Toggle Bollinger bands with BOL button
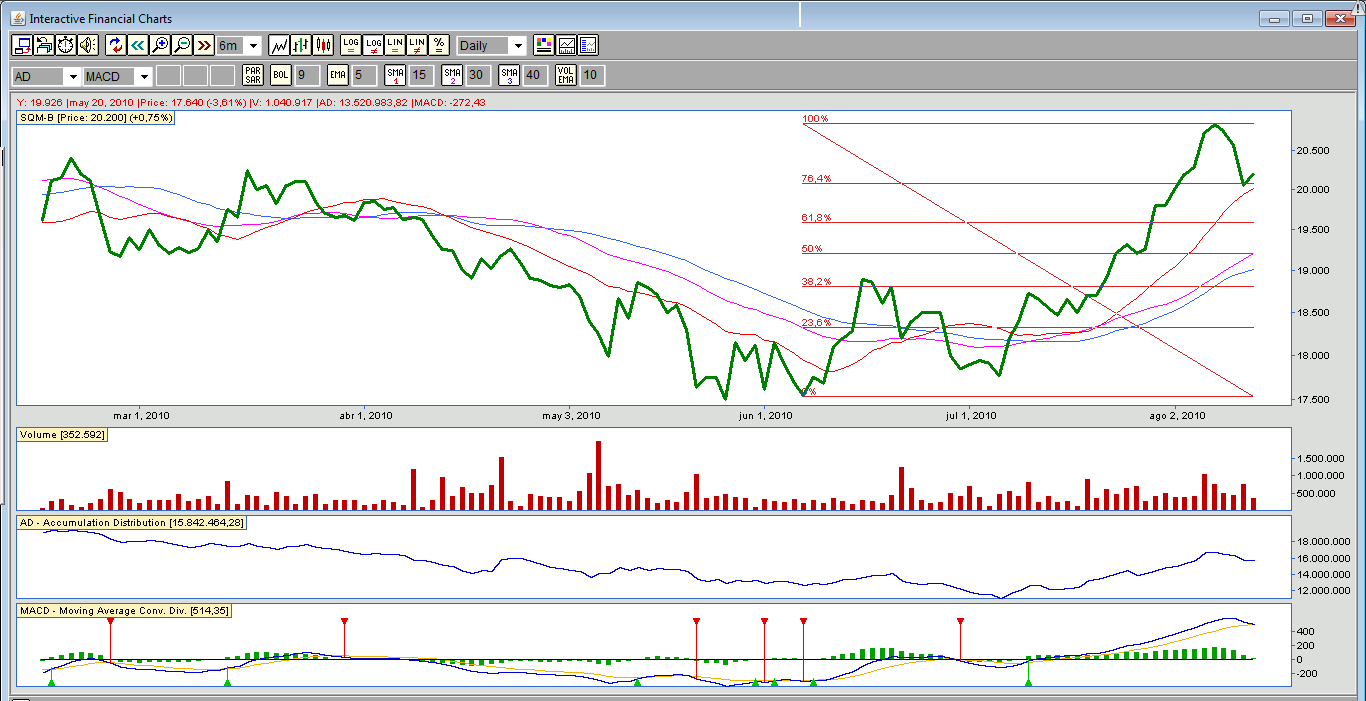 [281, 75]
